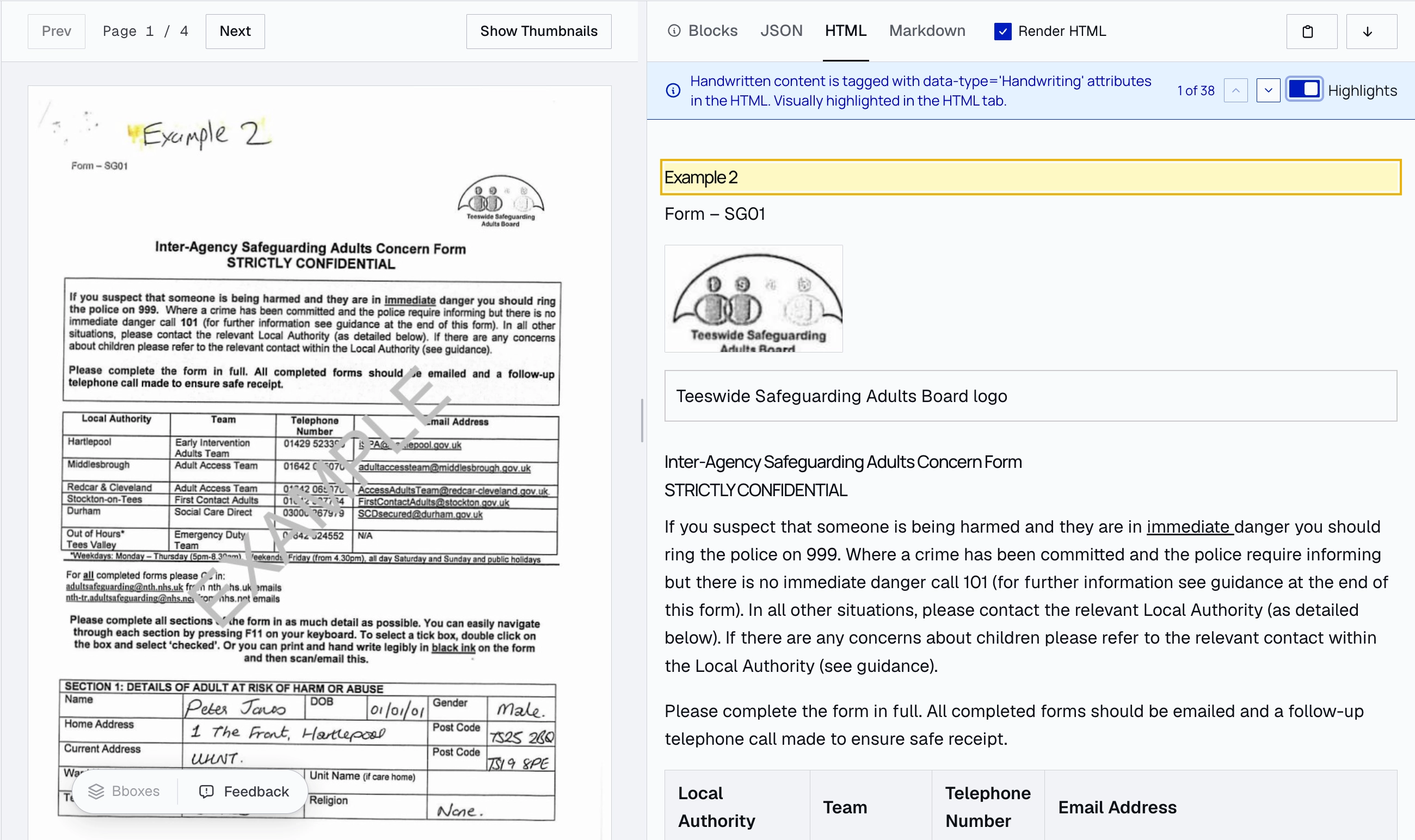
Task: Click the 'Teeswide Safeguarding Adults Board logo' caption box
Action: (x=1030, y=396)
